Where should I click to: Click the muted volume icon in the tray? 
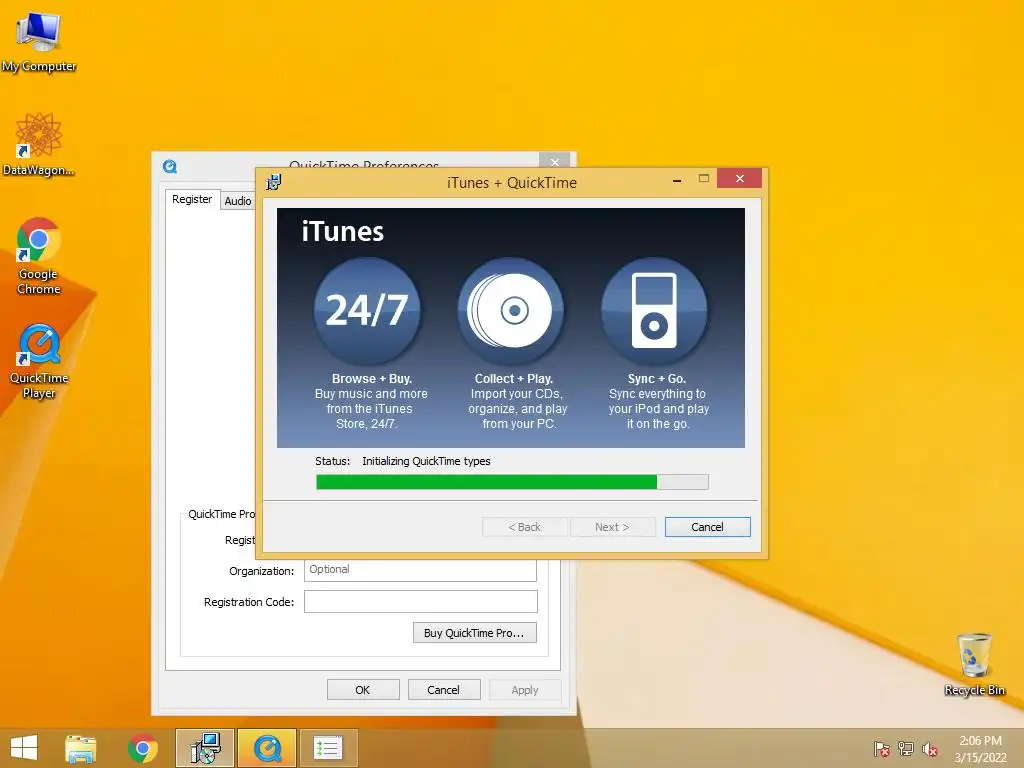pos(930,749)
